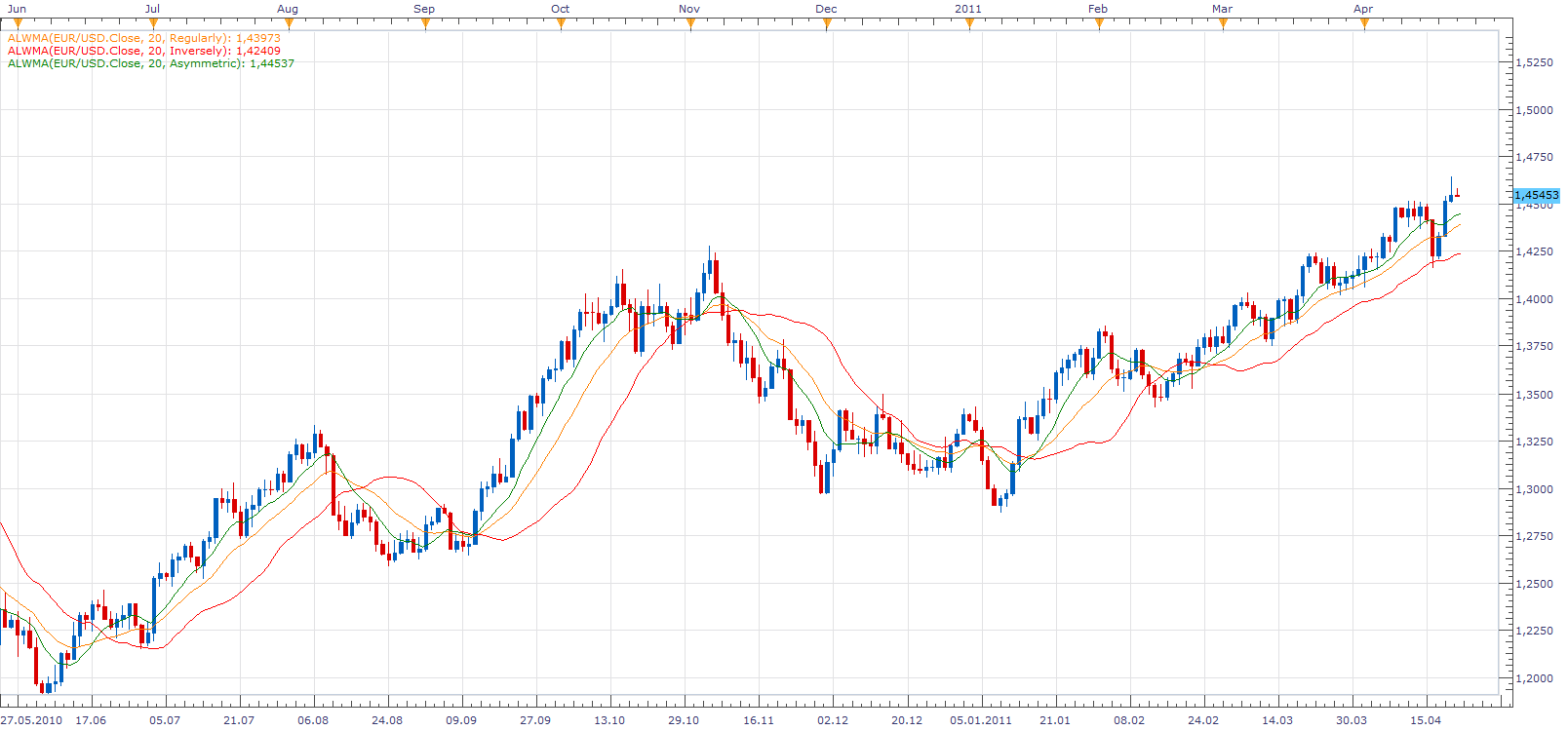Click the Sep month marker triangle
Viewport: 1568px width, 731px height.
point(425,23)
